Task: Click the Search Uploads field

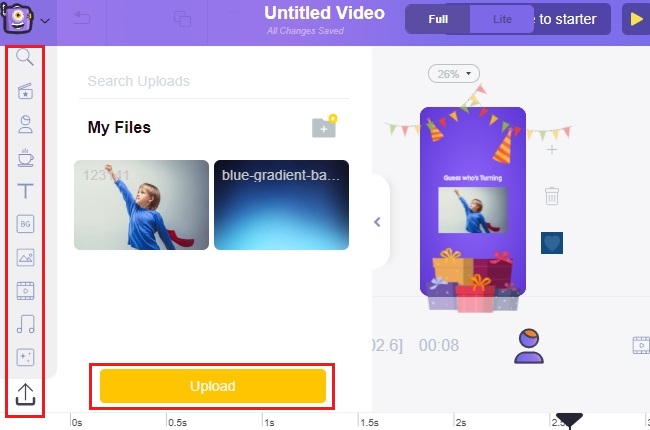Action: pos(214,81)
